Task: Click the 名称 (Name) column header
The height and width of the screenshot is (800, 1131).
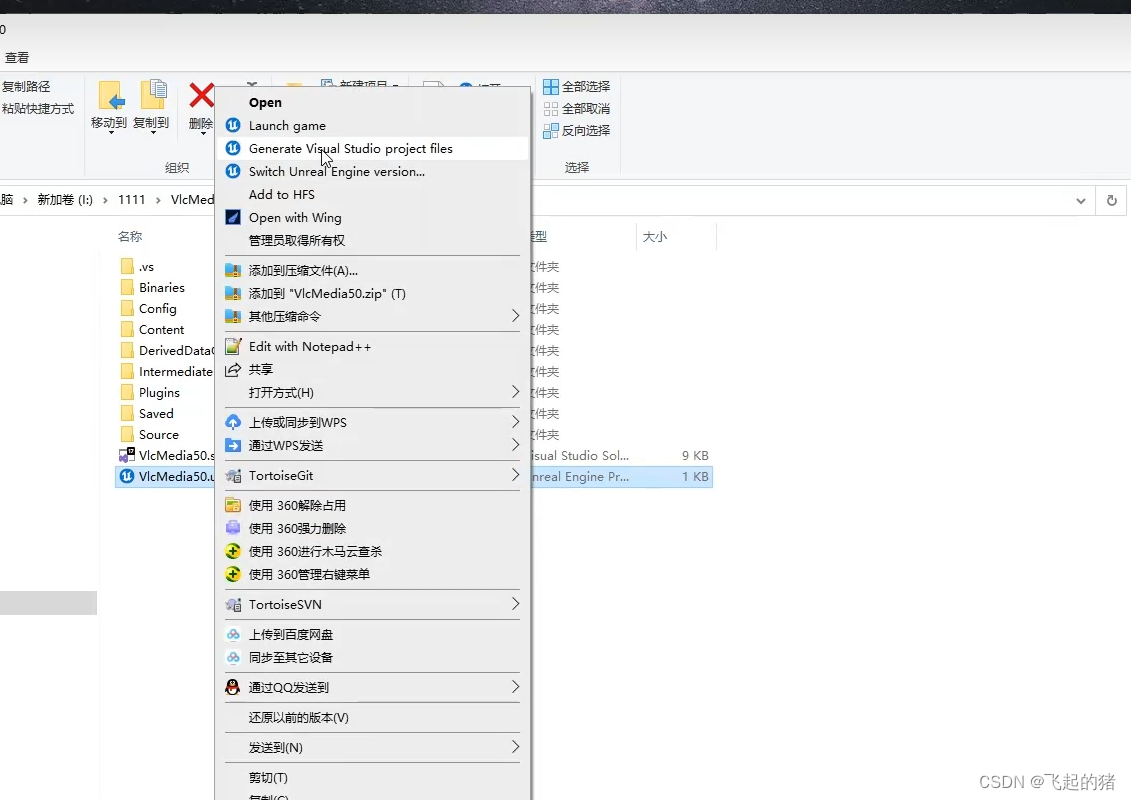Action: click(131, 237)
